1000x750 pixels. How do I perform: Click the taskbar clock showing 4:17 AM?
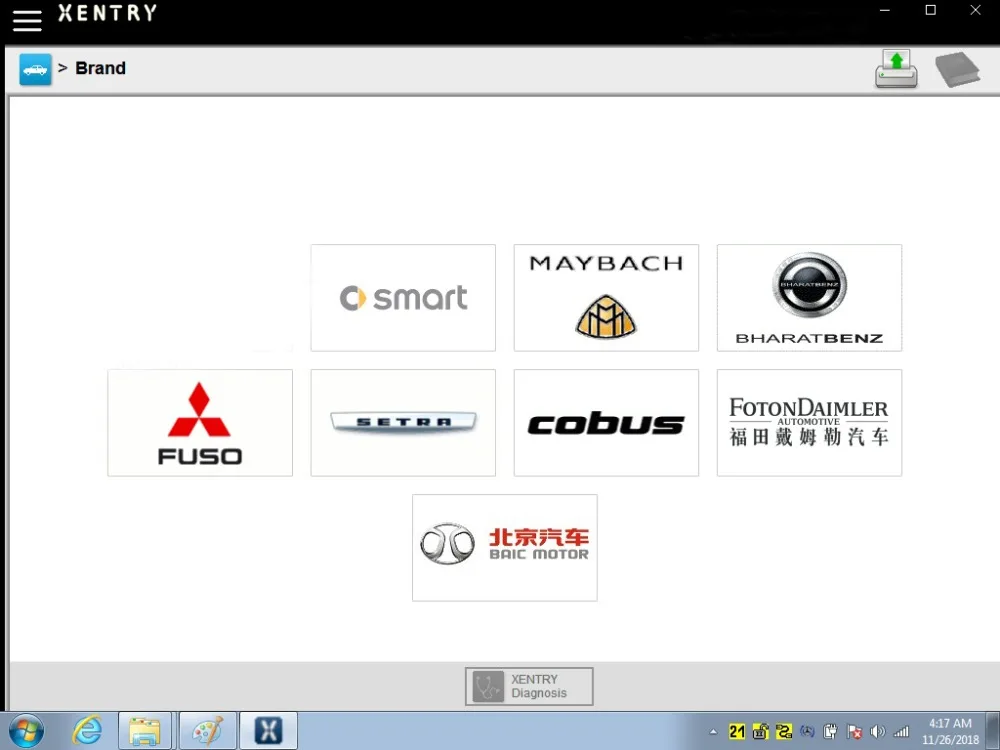tap(950, 732)
